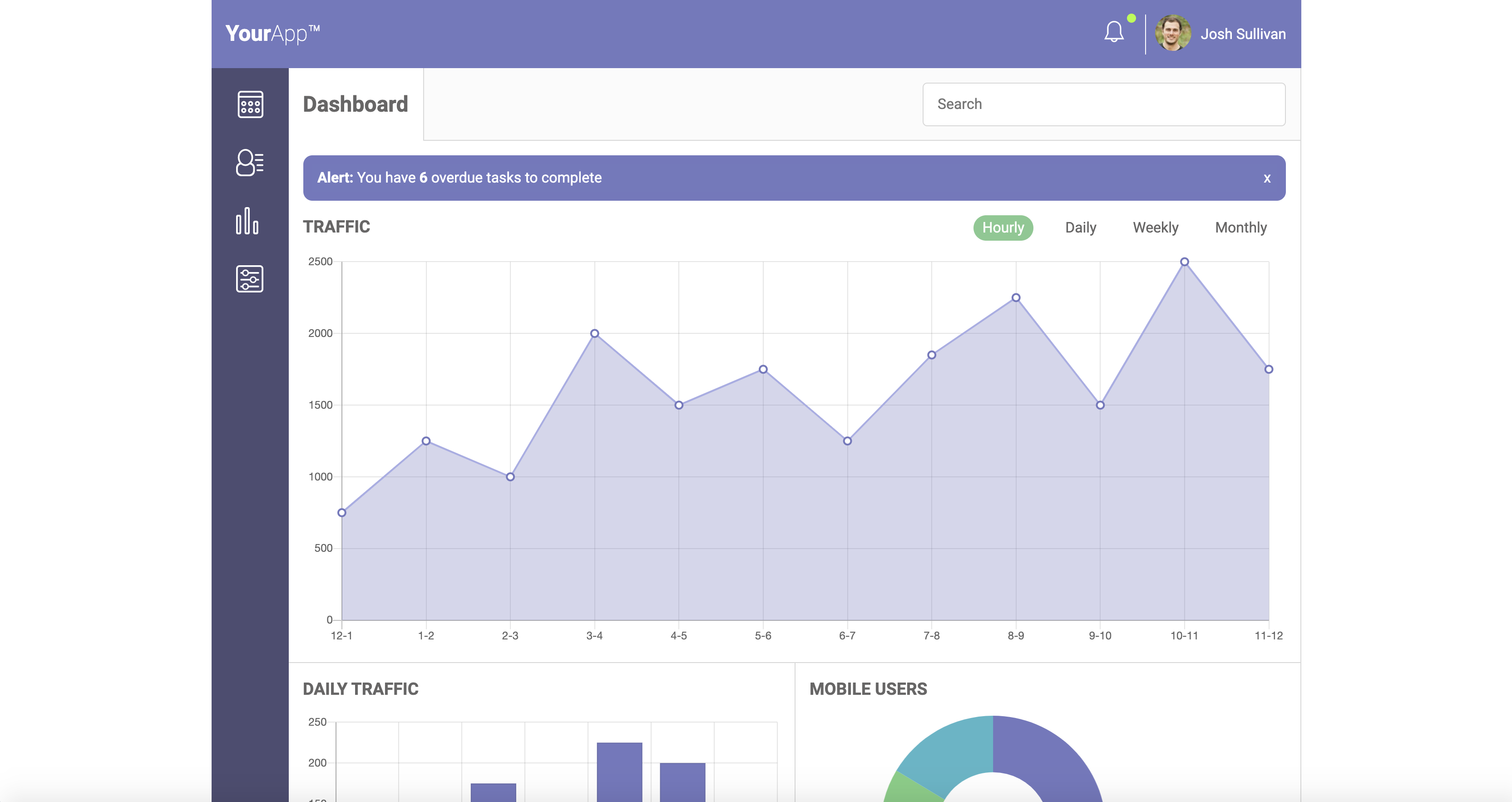Viewport: 1512px width, 802px height.
Task: Open the members list icon in sidebar
Action: click(x=250, y=163)
